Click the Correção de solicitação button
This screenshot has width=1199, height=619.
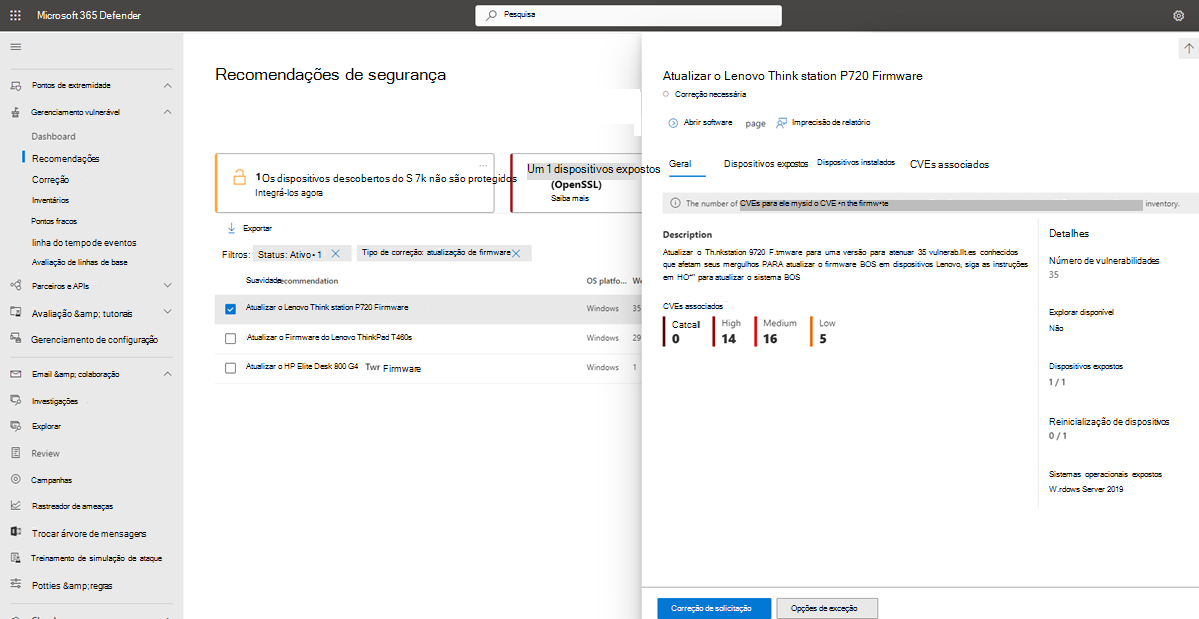tap(713, 607)
